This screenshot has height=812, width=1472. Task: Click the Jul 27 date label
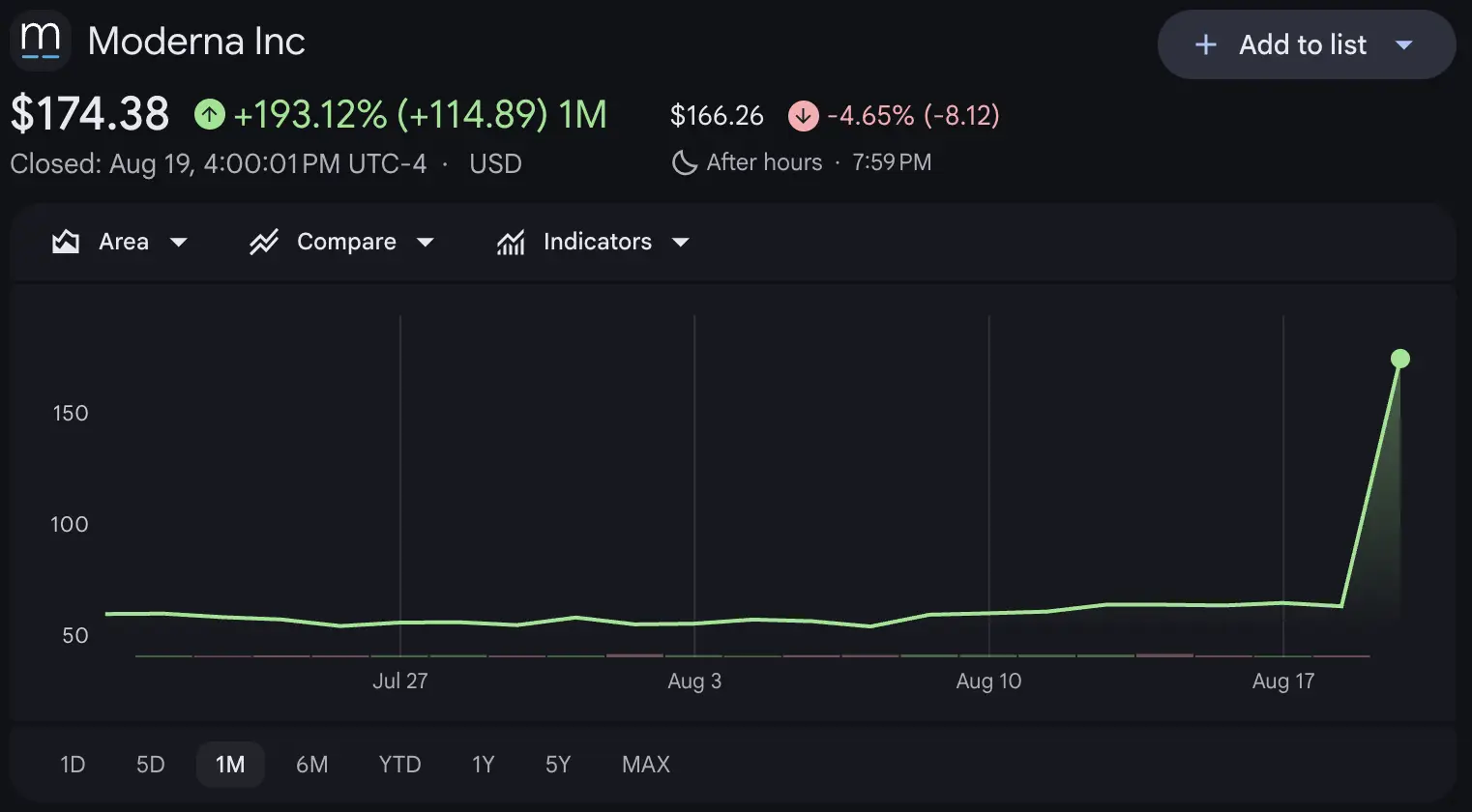[399, 681]
